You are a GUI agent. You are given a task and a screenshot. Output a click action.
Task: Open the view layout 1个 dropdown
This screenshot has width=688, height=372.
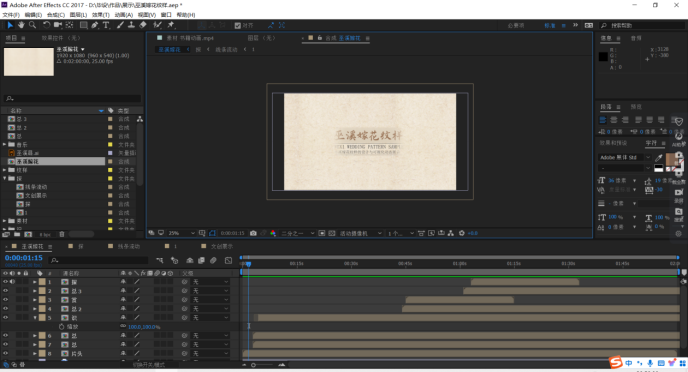click(401, 233)
